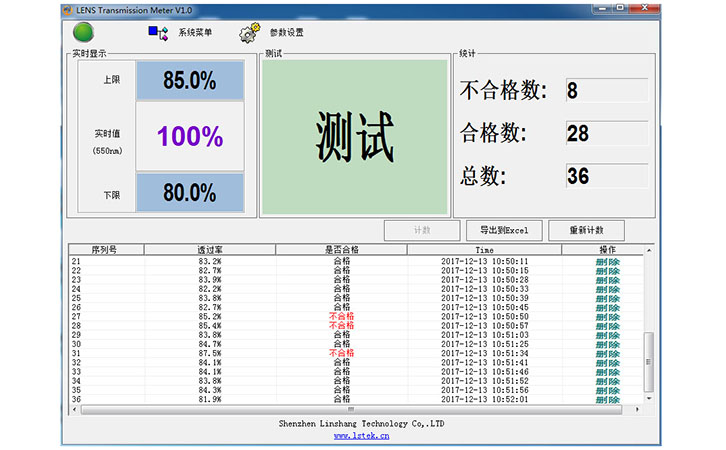Open the 系统菜单 system menu icon
The height and width of the screenshot is (450, 726).
[158, 33]
